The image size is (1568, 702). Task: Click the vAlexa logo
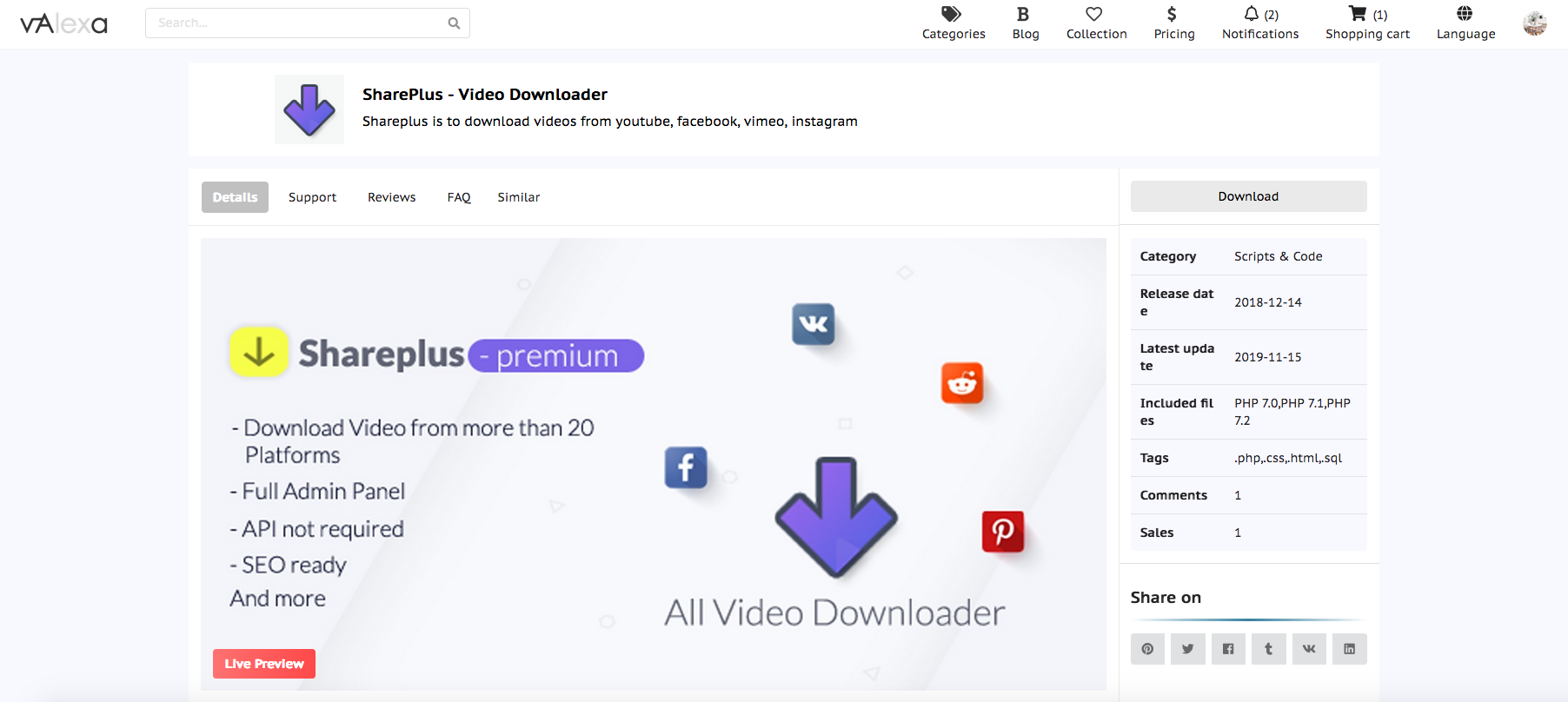point(63,23)
